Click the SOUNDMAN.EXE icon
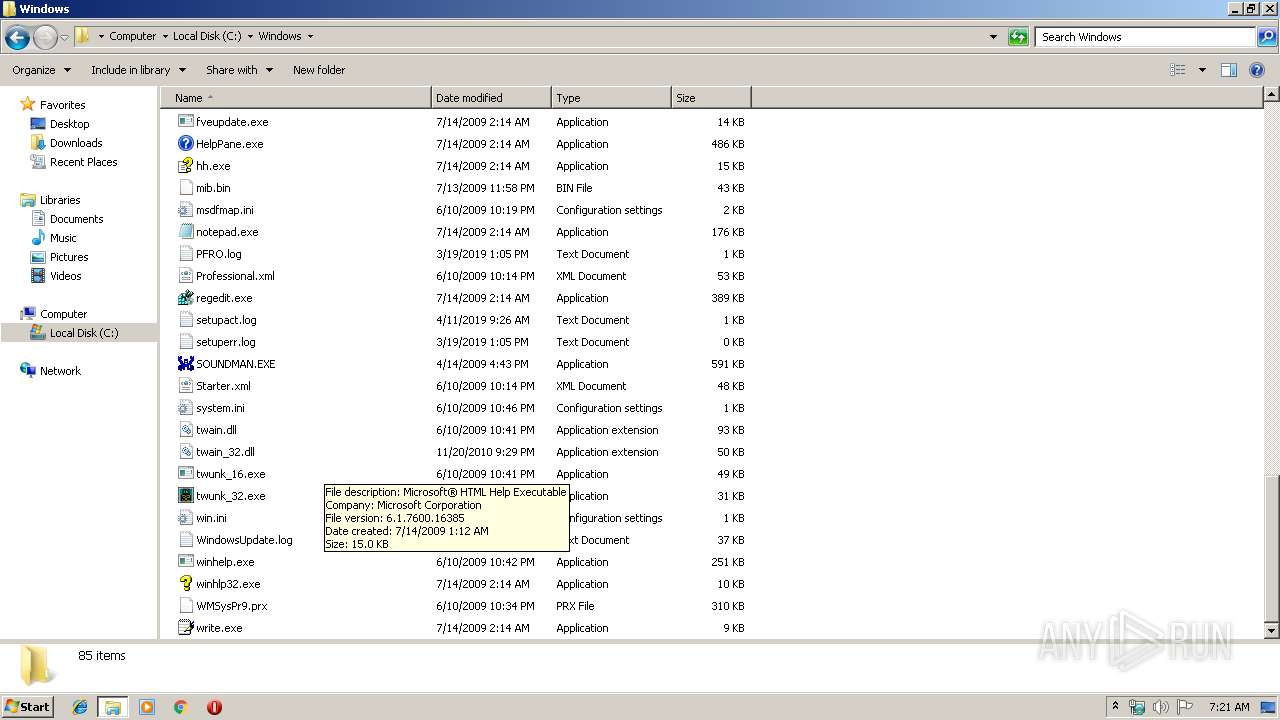The width and height of the screenshot is (1280, 720). [x=185, y=364]
